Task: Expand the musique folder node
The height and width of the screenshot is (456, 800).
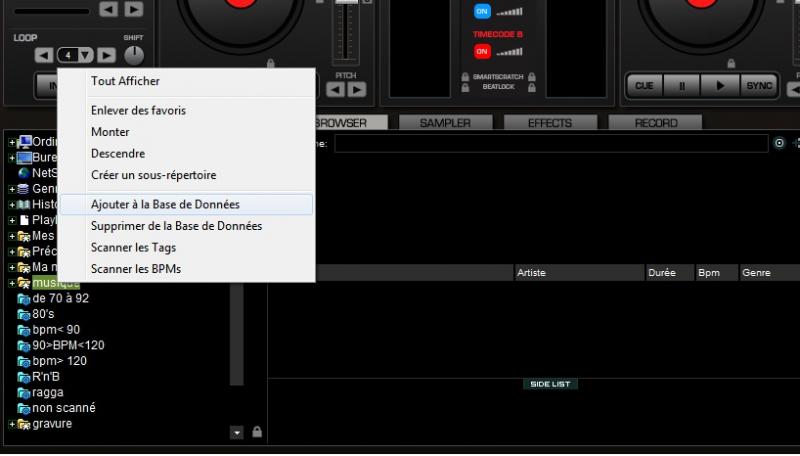Action: pyautogui.click(x=12, y=283)
